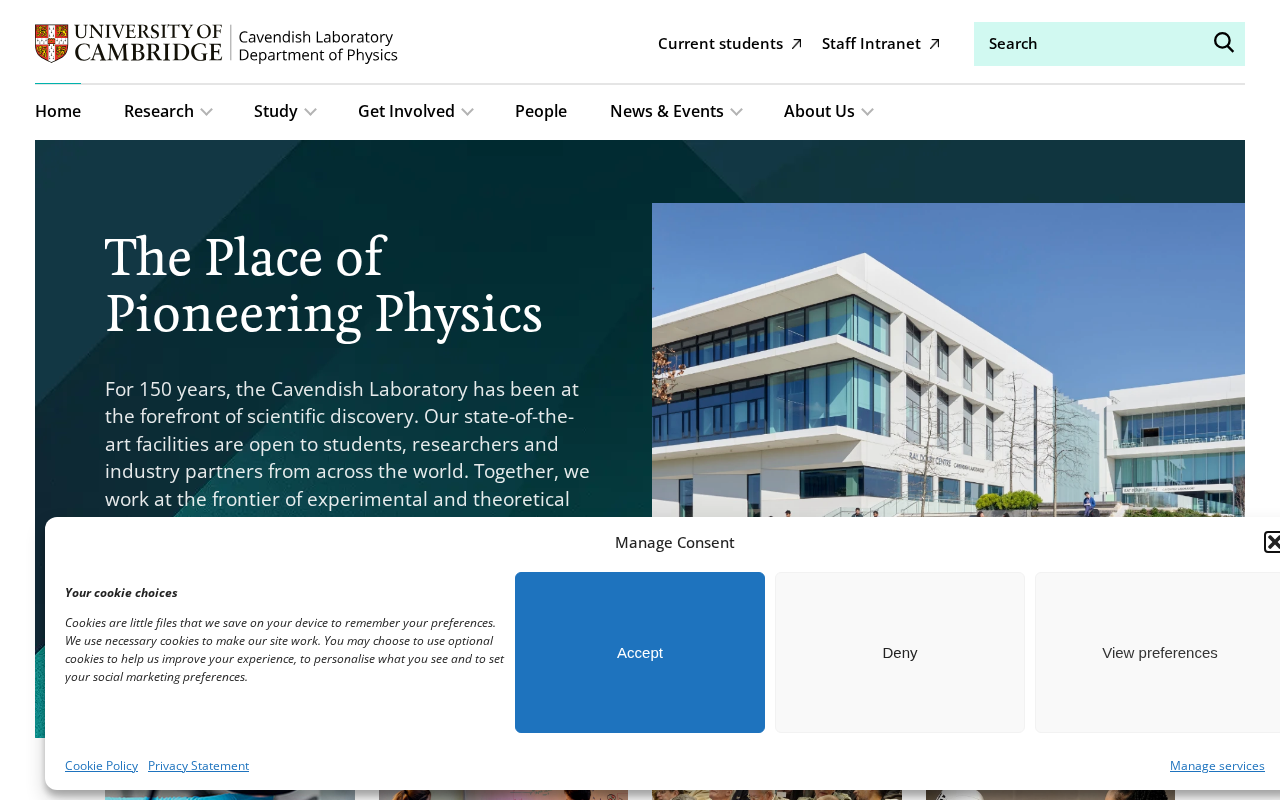The image size is (1280, 800).
Task: Expand the News & Events menu chevron
Action: tap(736, 112)
